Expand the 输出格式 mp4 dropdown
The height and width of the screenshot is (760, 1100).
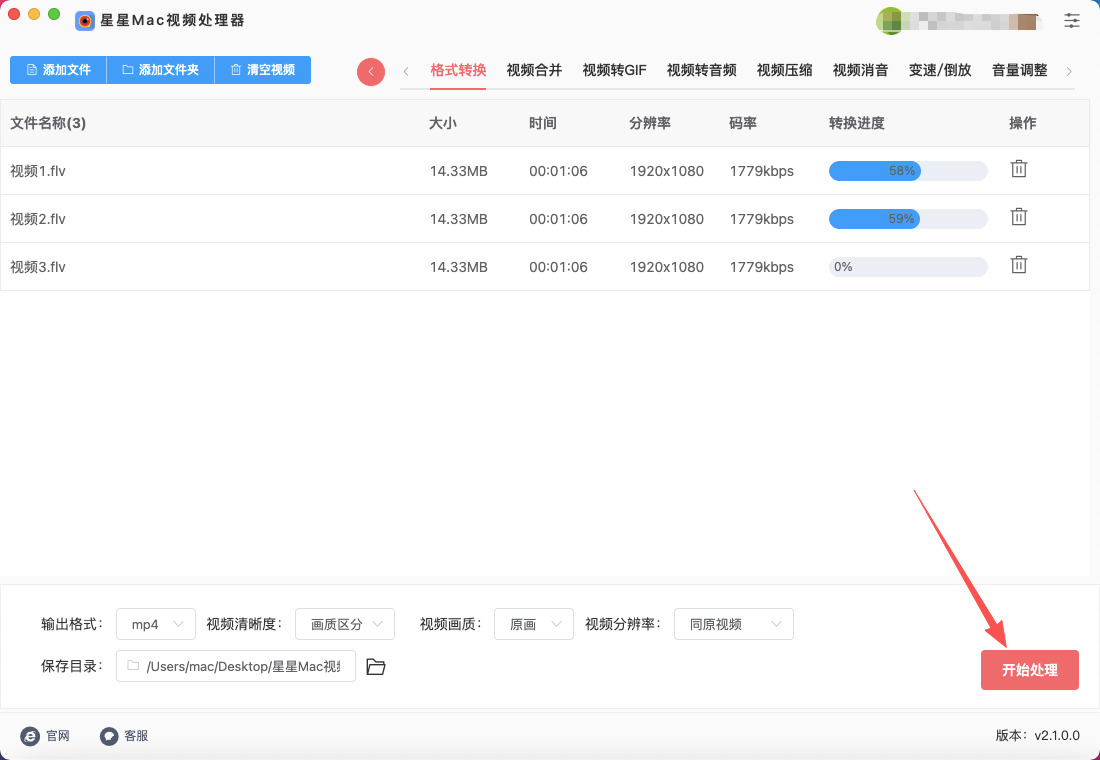point(156,624)
